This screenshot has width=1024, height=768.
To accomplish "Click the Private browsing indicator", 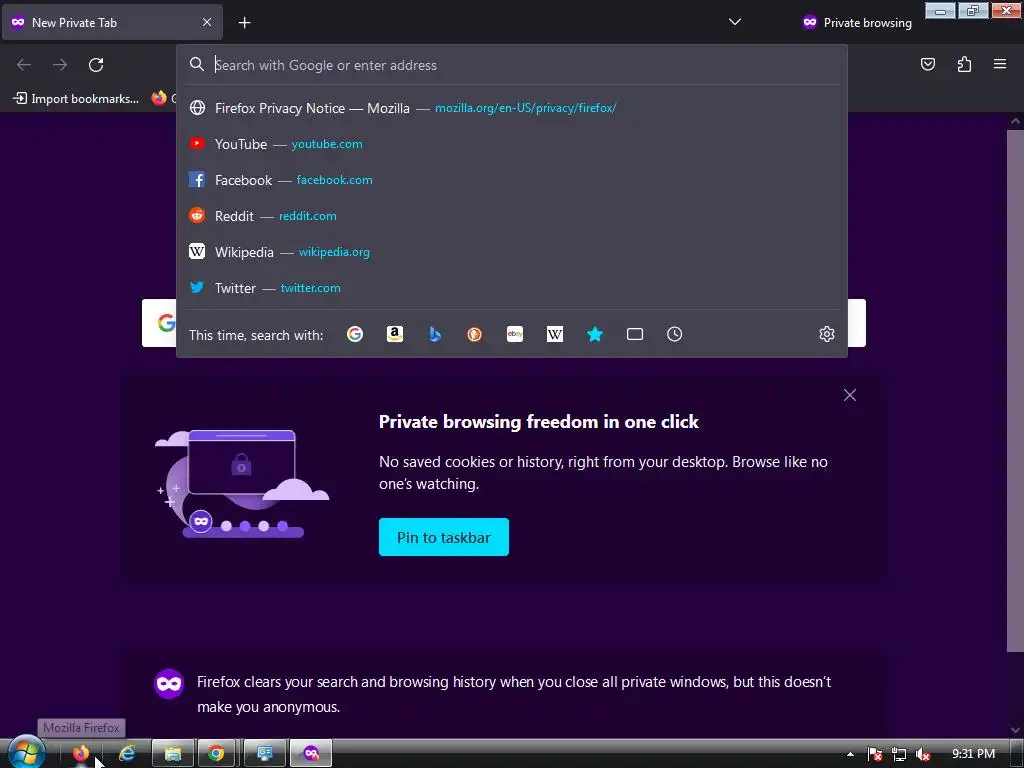I will point(857,23).
